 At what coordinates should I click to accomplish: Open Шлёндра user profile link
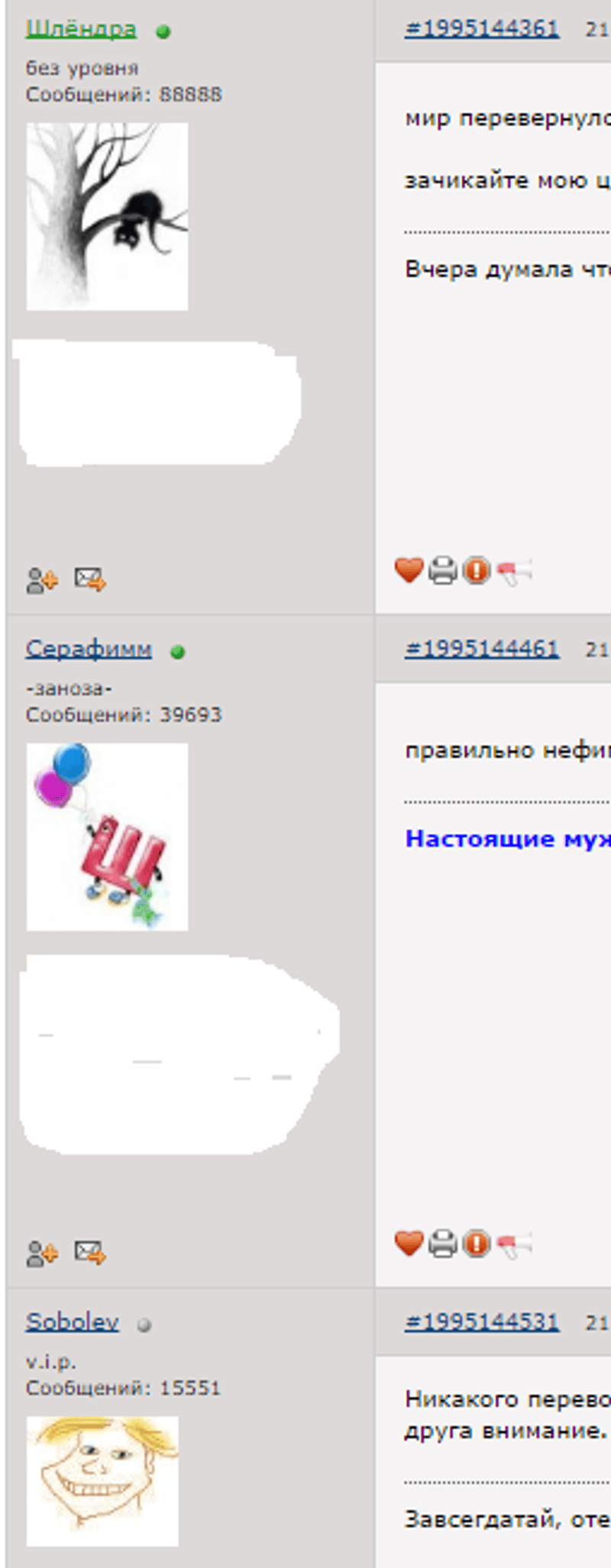pyautogui.click(x=81, y=29)
